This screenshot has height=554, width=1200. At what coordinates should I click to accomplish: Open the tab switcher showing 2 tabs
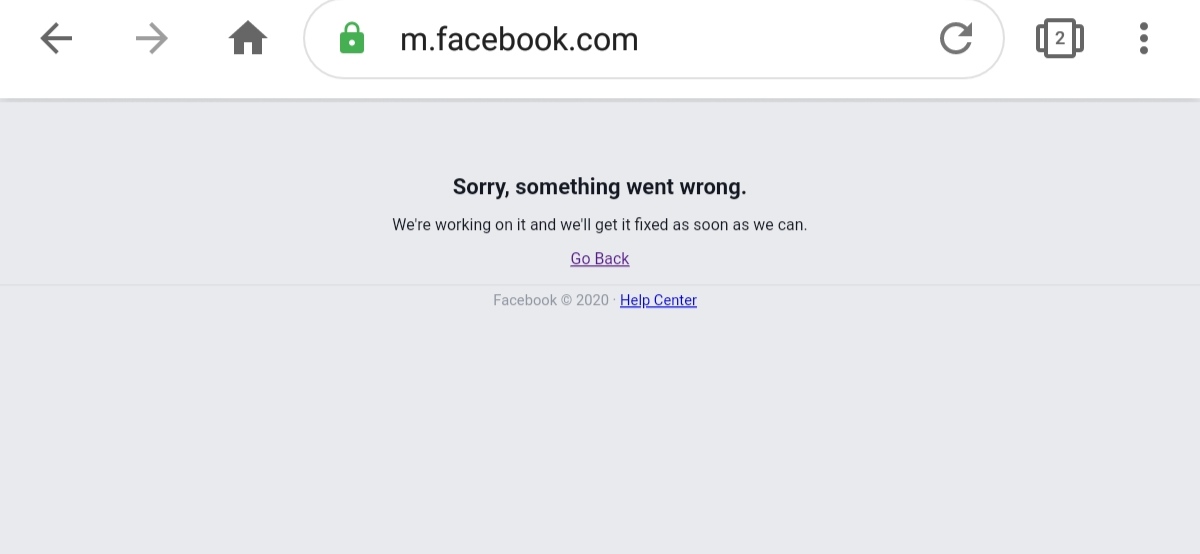[x=1060, y=39]
